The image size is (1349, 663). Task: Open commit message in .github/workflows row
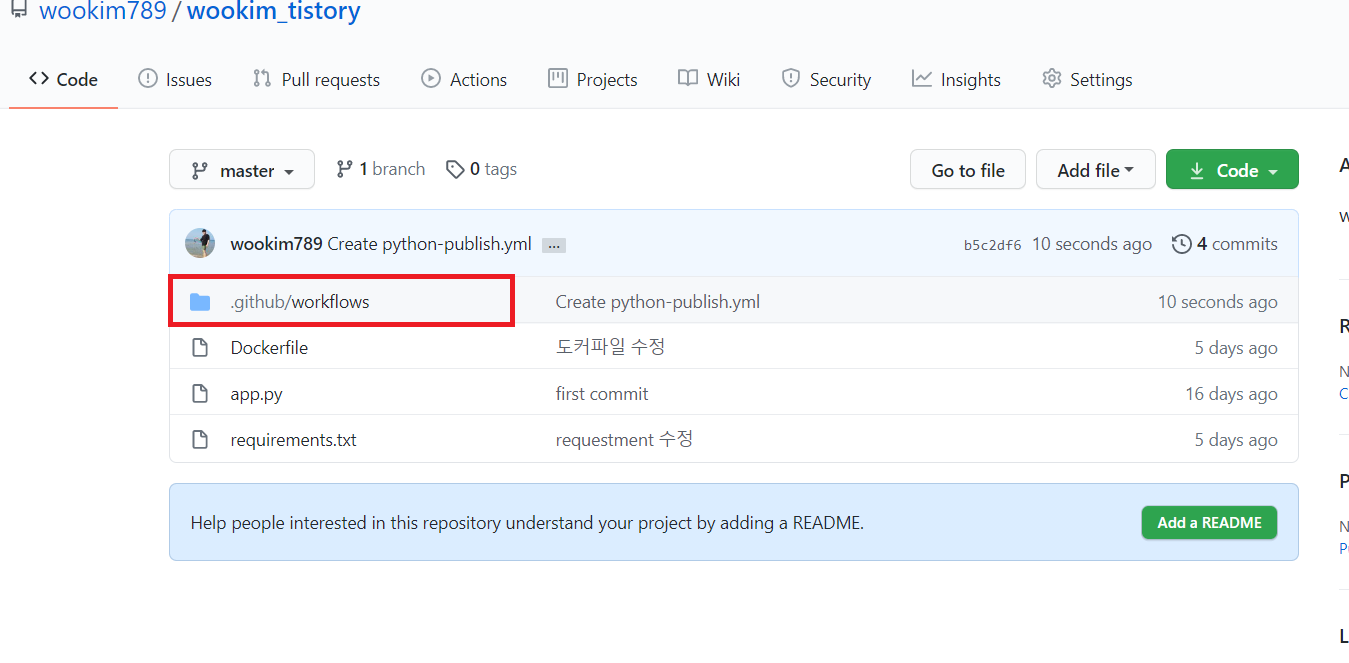tap(658, 302)
